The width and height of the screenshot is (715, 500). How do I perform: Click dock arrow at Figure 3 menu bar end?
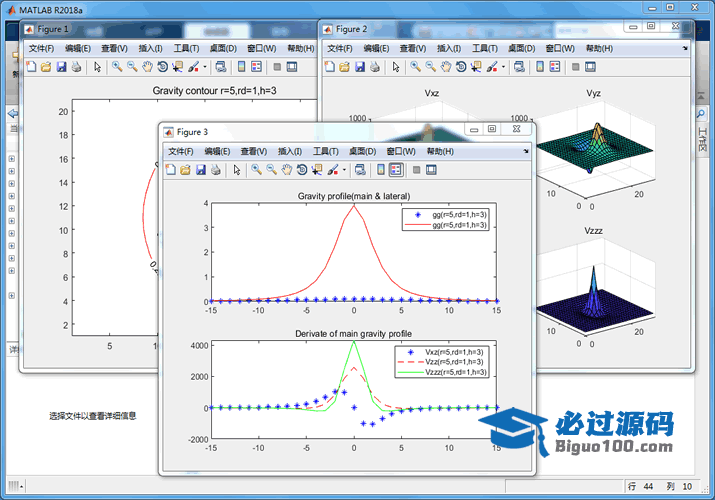click(526, 151)
